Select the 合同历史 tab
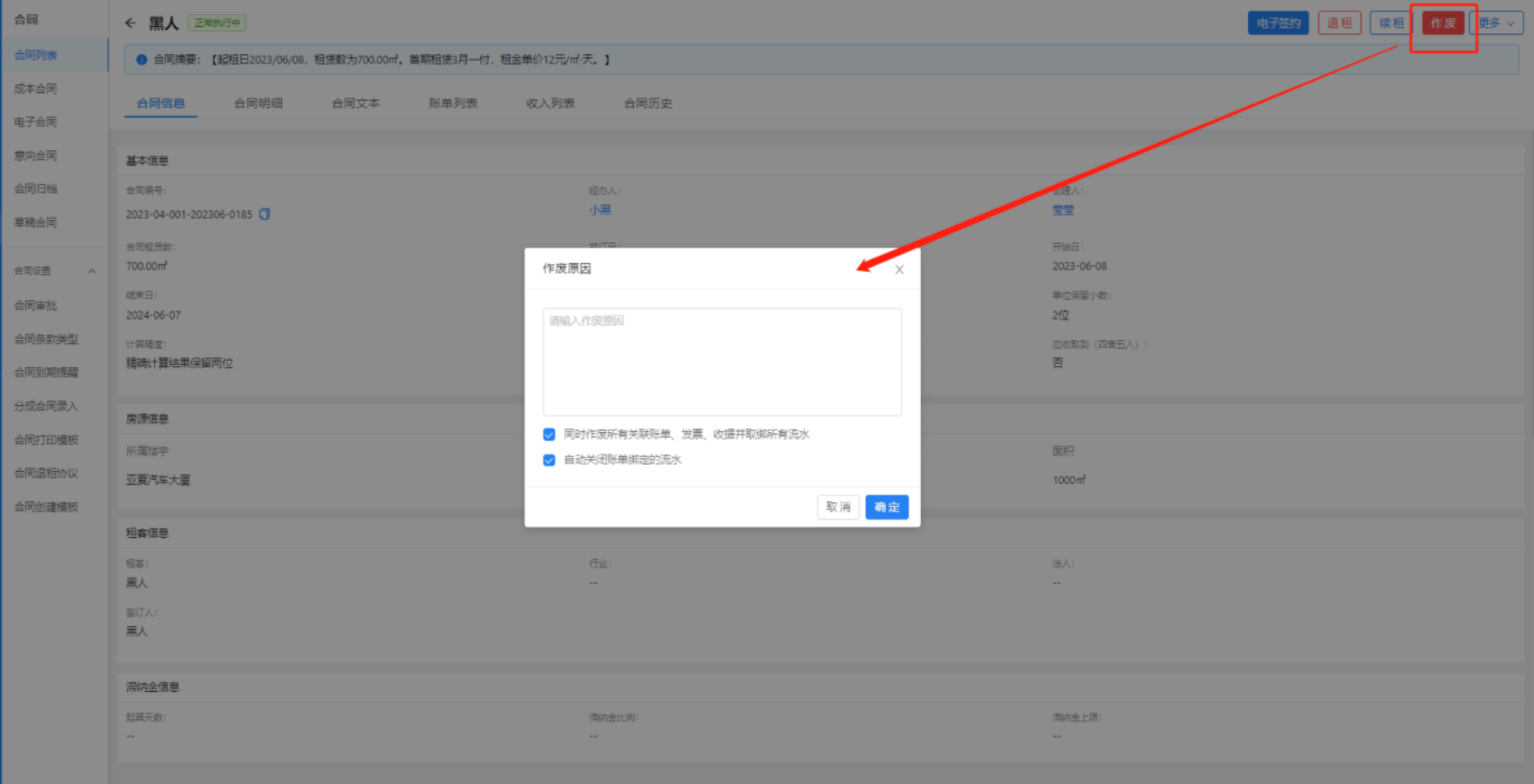Viewport: 1534px width, 784px height. (x=648, y=103)
